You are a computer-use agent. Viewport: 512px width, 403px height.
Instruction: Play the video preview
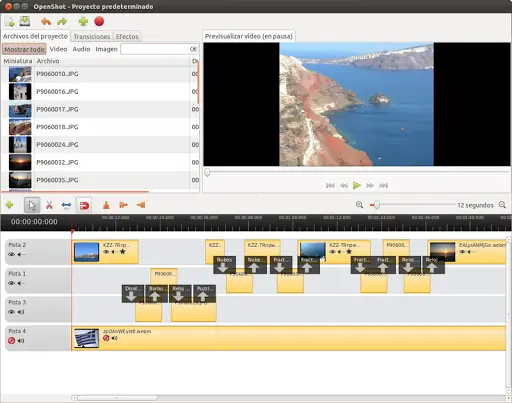click(357, 185)
